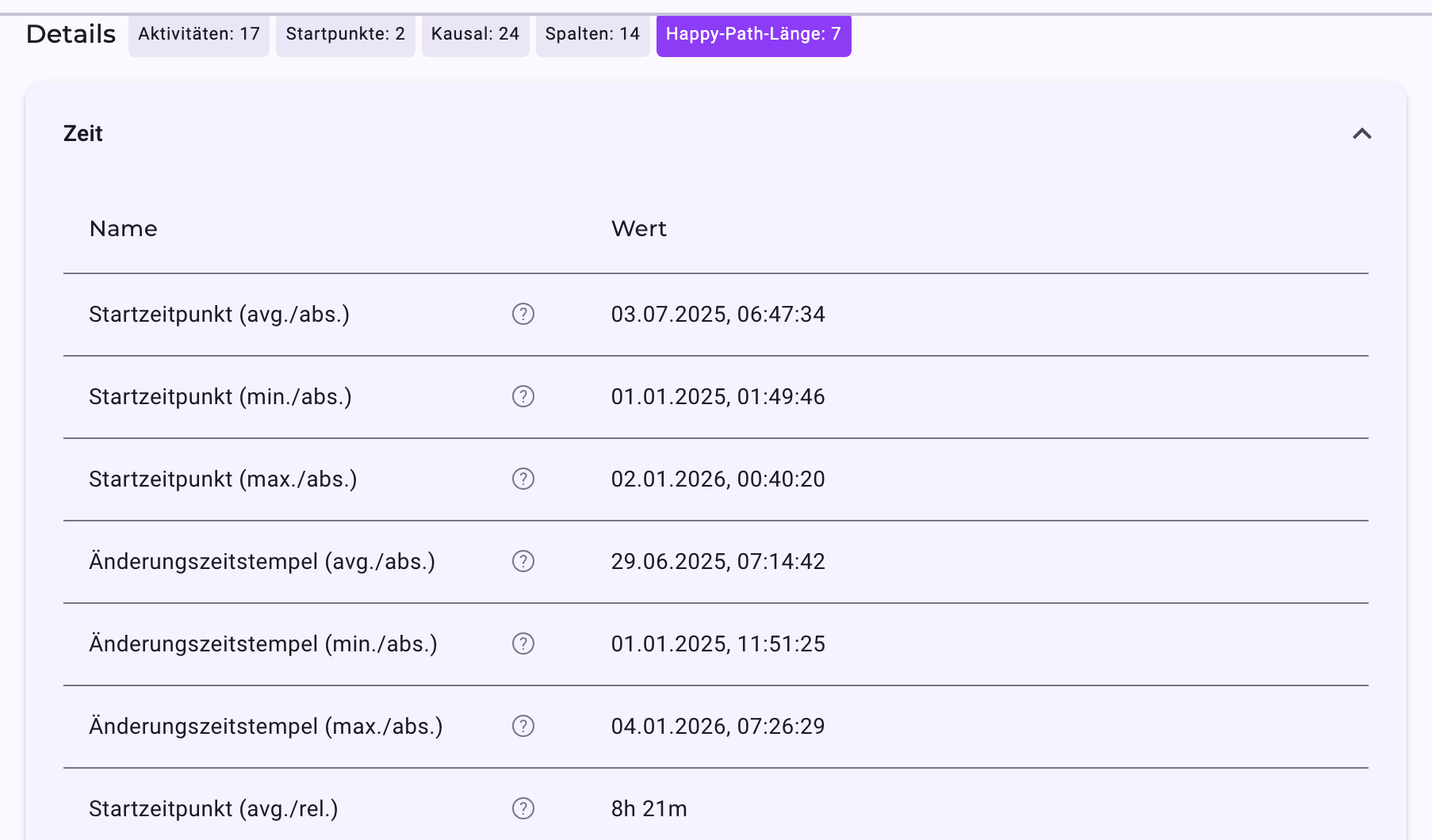Viewport: 1432px width, 840px height.
Task: Click help icon for Startzeitpunkt (min./abs.)
Action: tap(523, 397)
